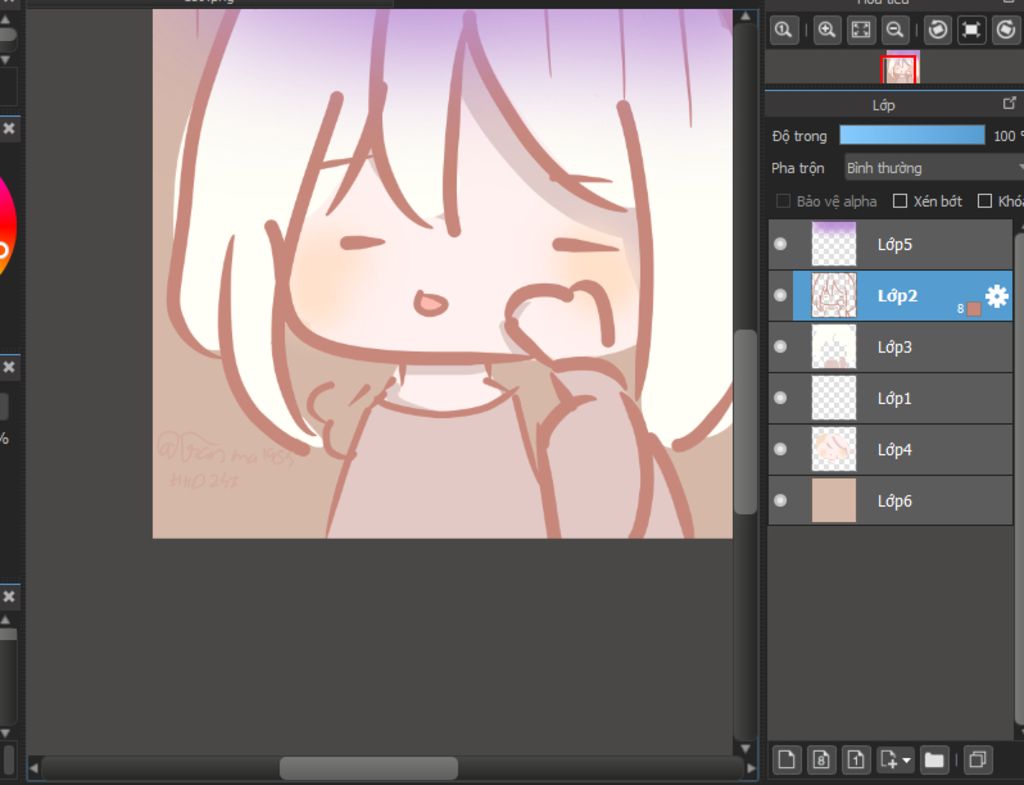Click the canvas horizontal scrollbar right arrow

(x=751, y=768)
